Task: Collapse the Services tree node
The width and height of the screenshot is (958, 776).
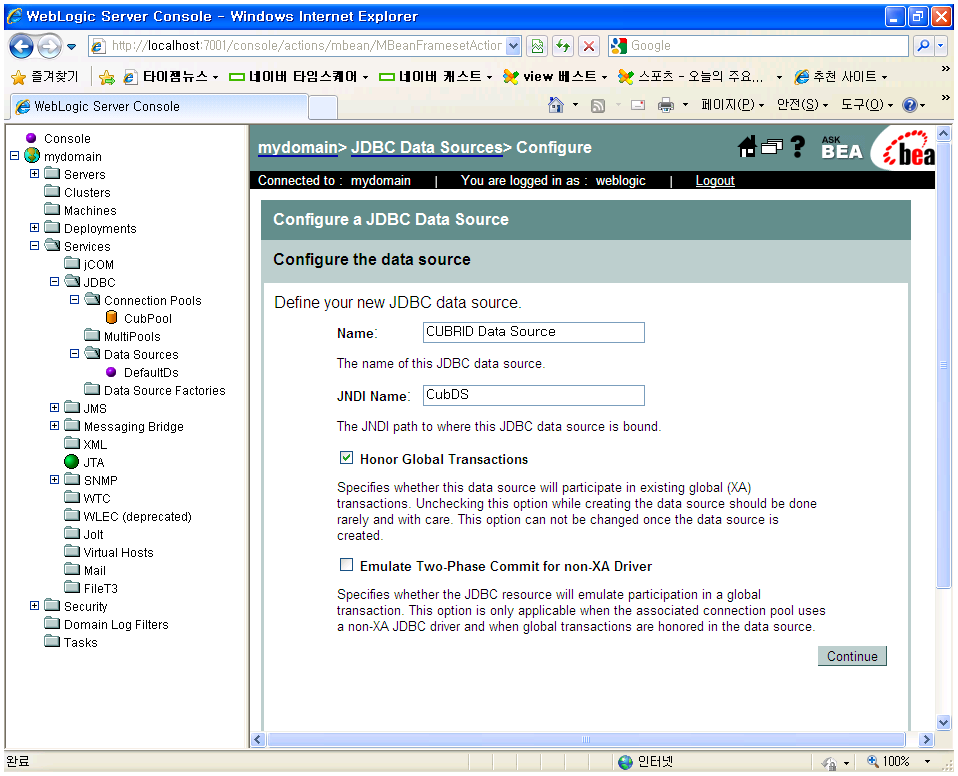Action: coord(34,246)
